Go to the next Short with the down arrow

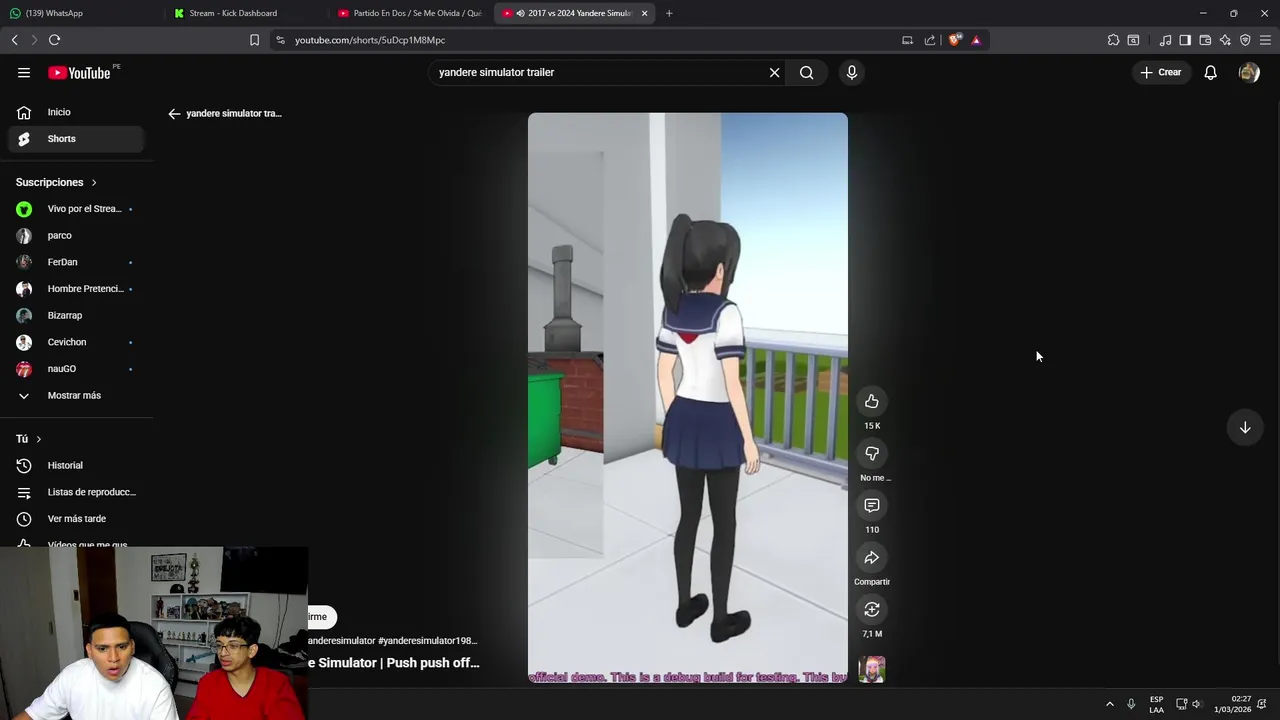1245,428
